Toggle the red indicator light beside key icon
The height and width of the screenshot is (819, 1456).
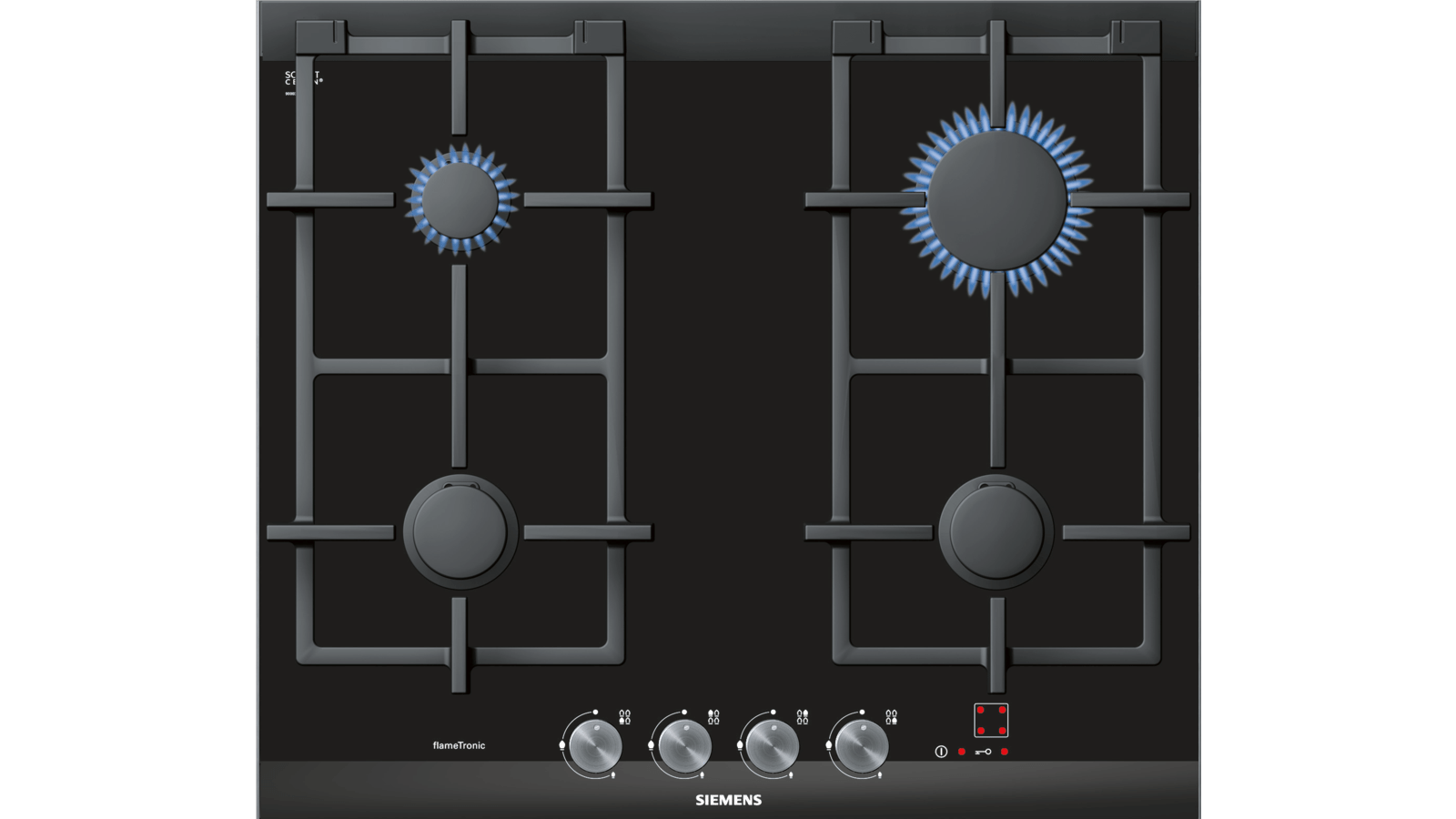(x=1005, y=752)
